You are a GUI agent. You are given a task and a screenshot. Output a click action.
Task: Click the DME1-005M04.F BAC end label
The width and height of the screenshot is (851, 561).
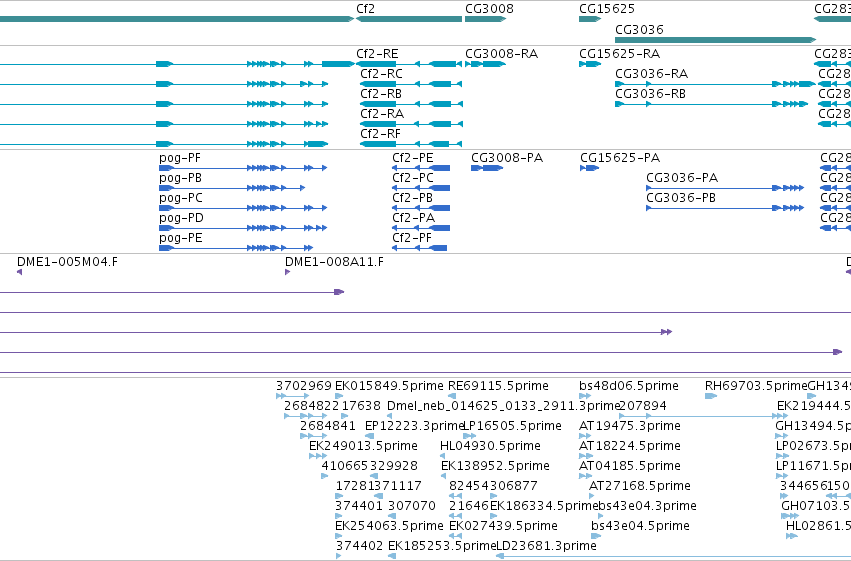(x=67, y=262)
